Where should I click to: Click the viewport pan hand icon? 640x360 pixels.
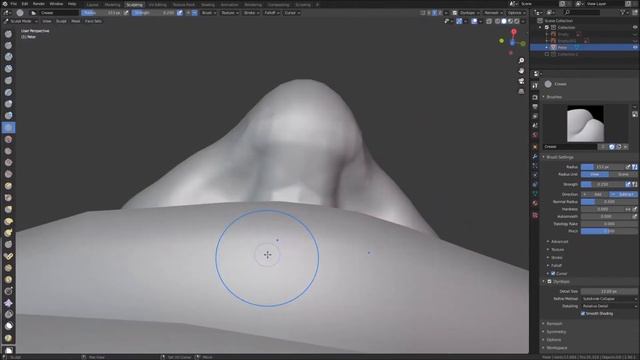(x=521, y=71)
